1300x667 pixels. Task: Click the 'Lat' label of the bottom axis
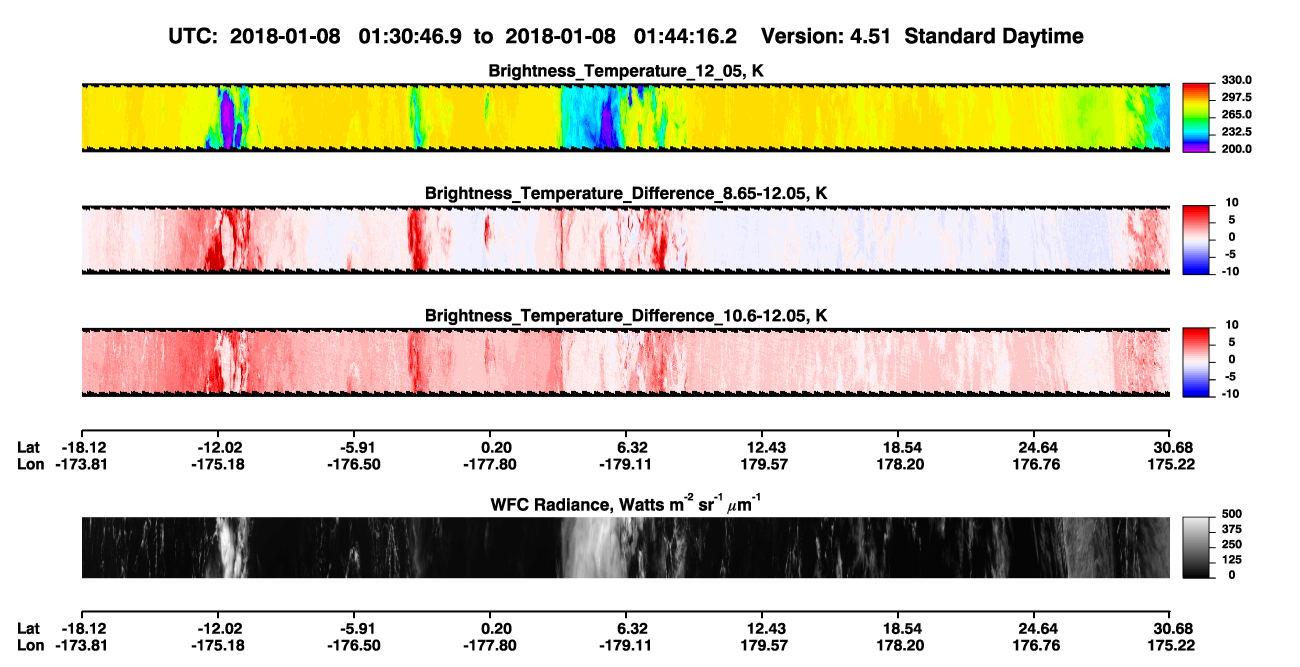[30, 629]
